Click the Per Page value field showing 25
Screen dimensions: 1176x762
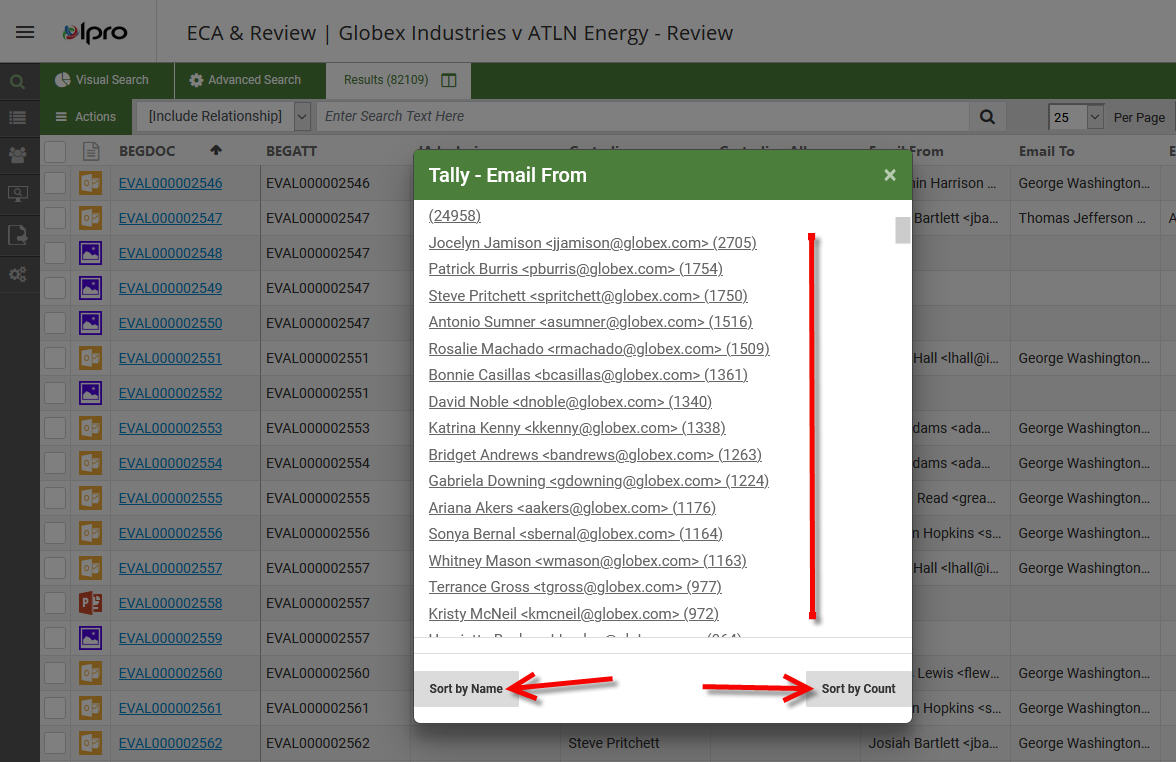(1066, 116)
